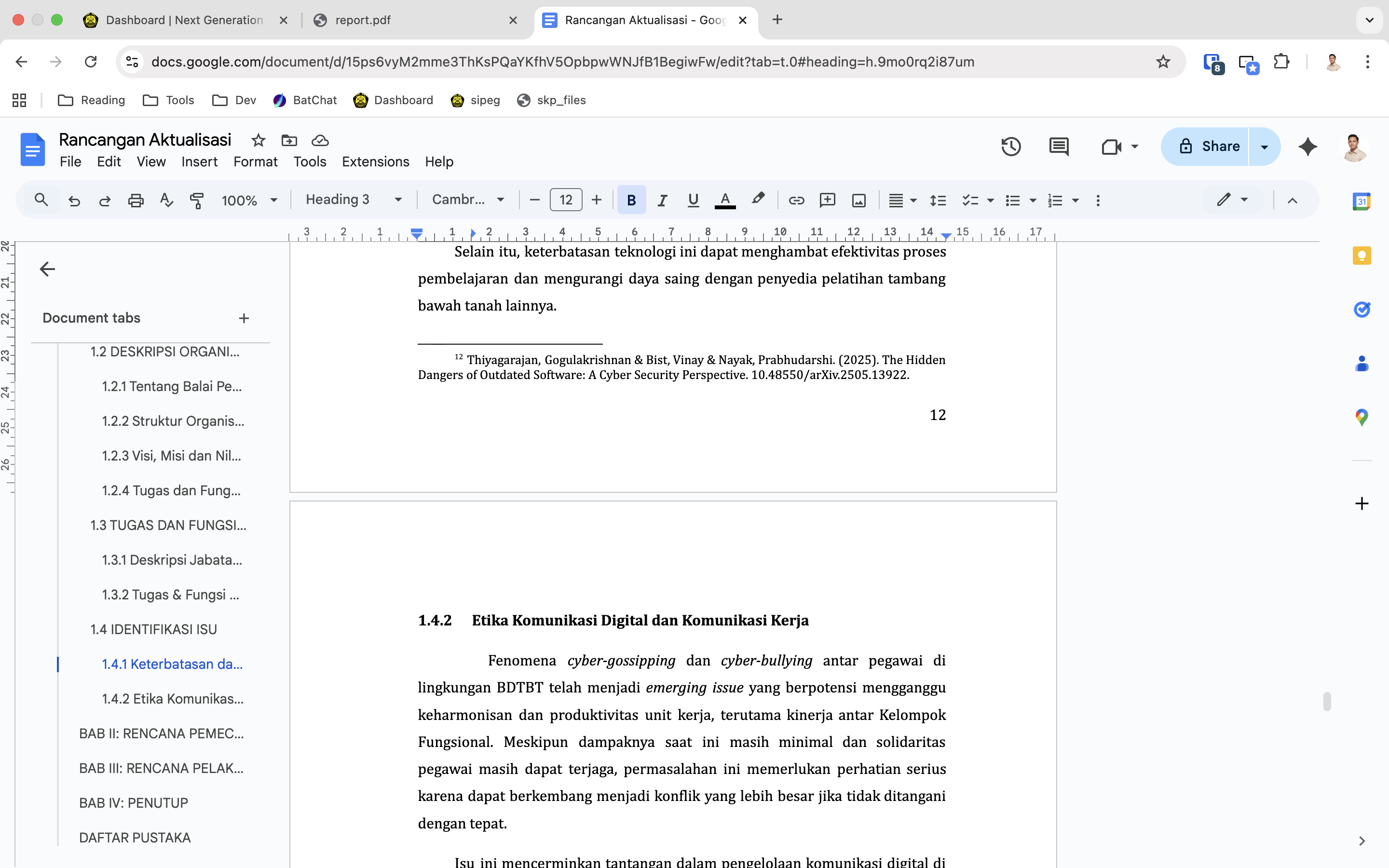This screenshot has width=1389, height=868.
Task: Toggle italic formatting
Action: click(662, 200)
